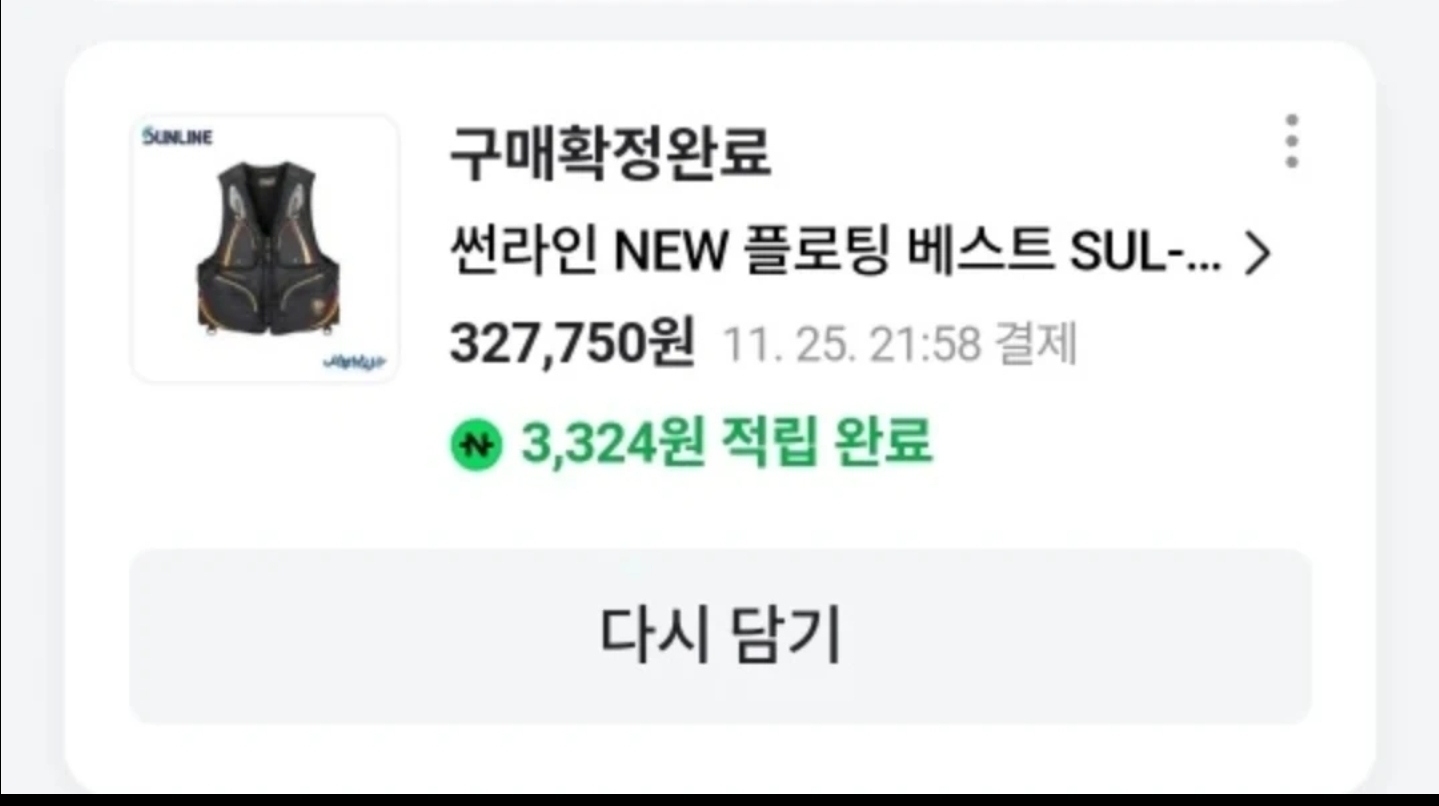Open the three-dot more options menu
Viewport: 1439px width, 806px height.
pyautogui.click(x=1292, y=141)
